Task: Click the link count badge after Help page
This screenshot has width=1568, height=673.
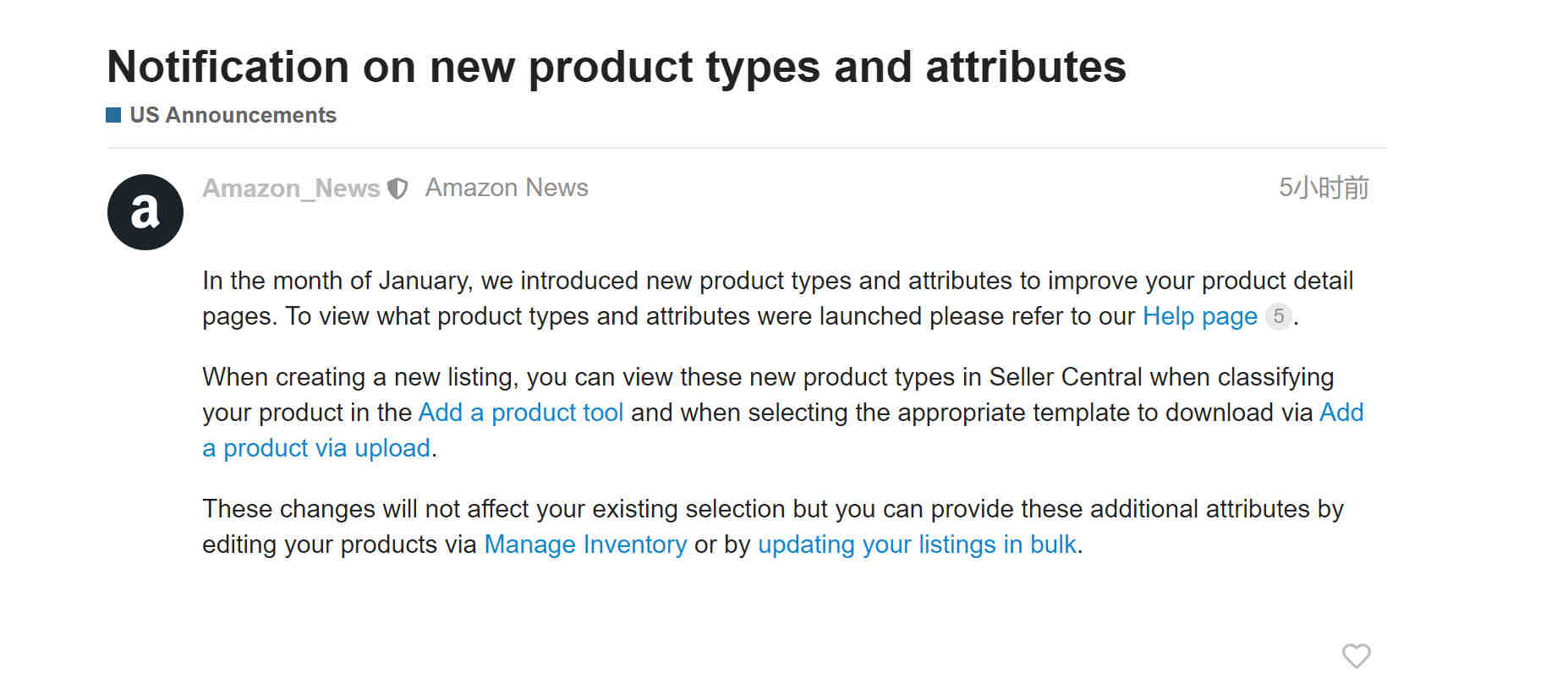Action: pyautogui.click(x=1278, y=316)
